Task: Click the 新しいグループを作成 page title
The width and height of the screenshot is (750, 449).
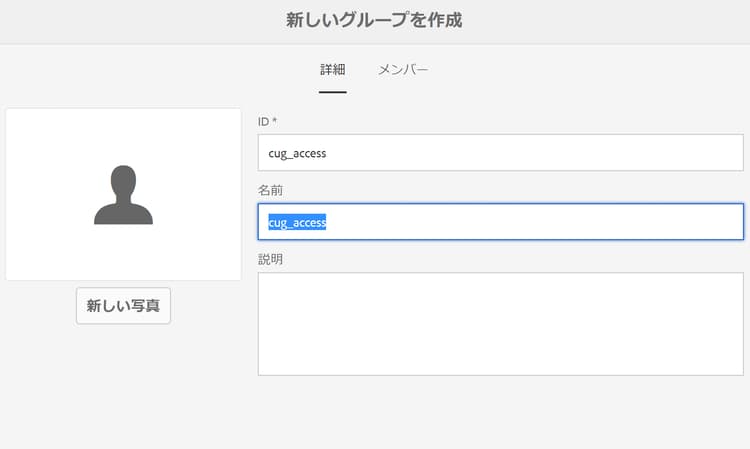Action: 374,20
